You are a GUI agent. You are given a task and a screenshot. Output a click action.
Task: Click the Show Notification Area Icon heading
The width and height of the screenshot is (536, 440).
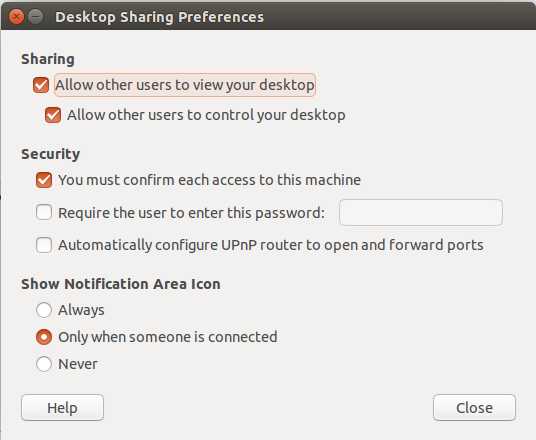point(121,284)
